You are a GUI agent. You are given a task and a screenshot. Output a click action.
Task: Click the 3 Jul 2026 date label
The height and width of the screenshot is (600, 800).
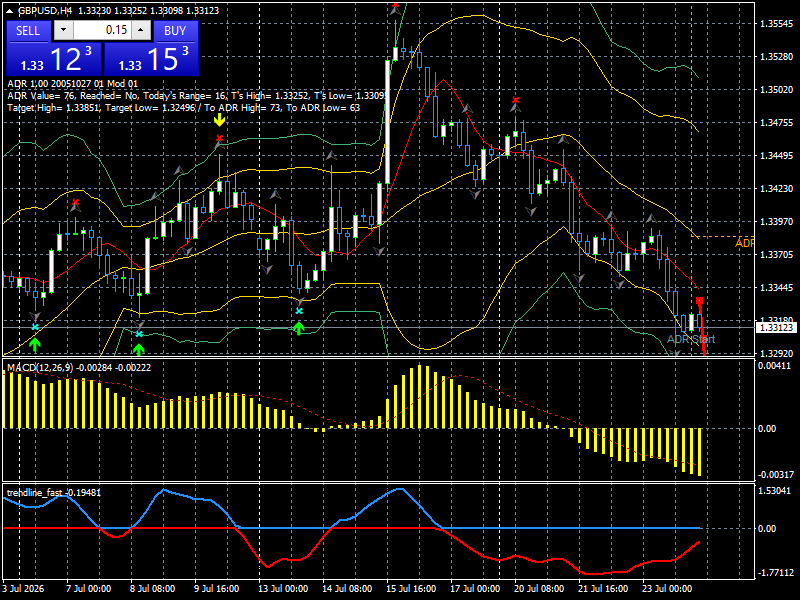[23, 588]
